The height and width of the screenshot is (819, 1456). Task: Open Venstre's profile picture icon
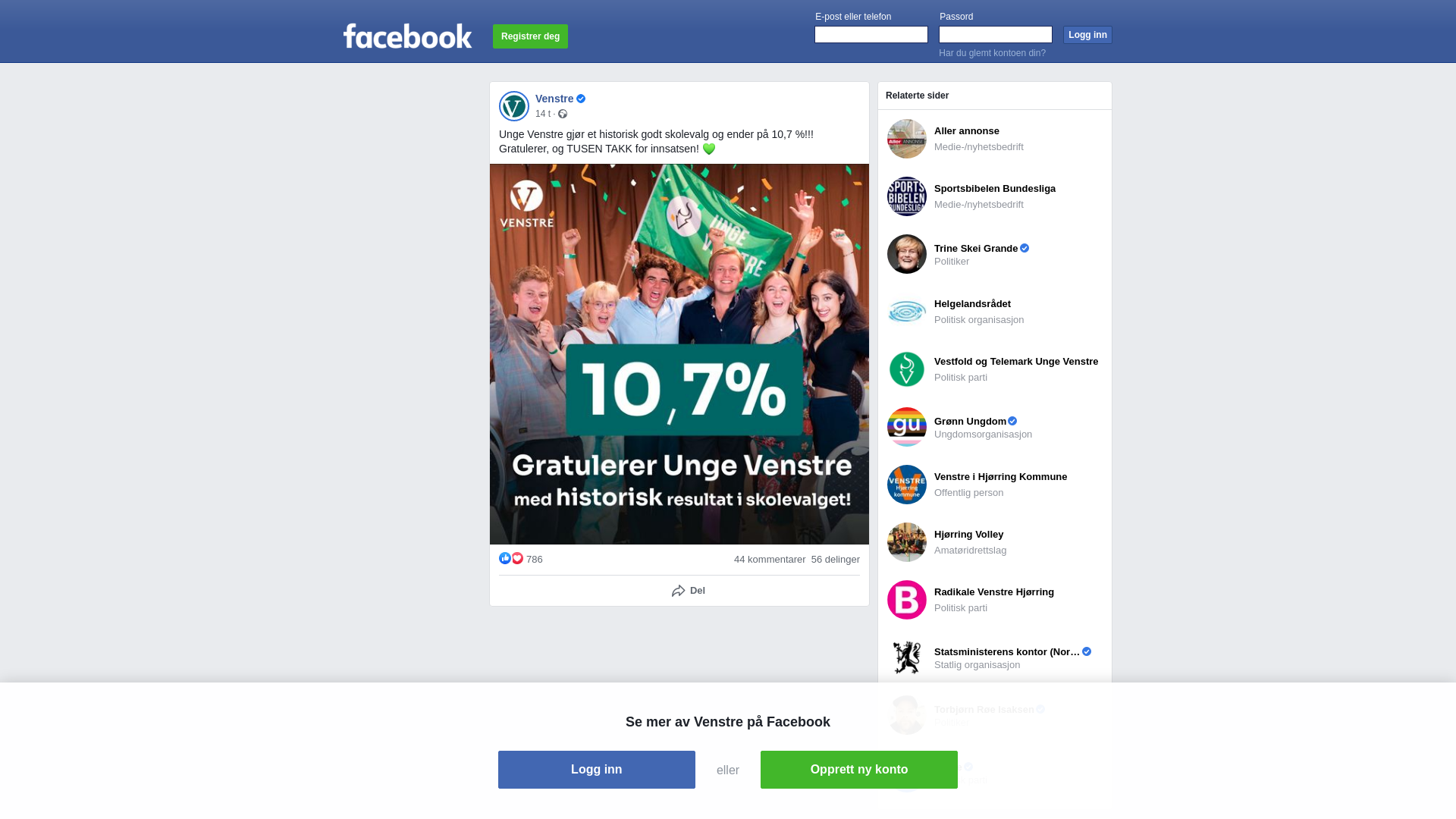[514, 106]
